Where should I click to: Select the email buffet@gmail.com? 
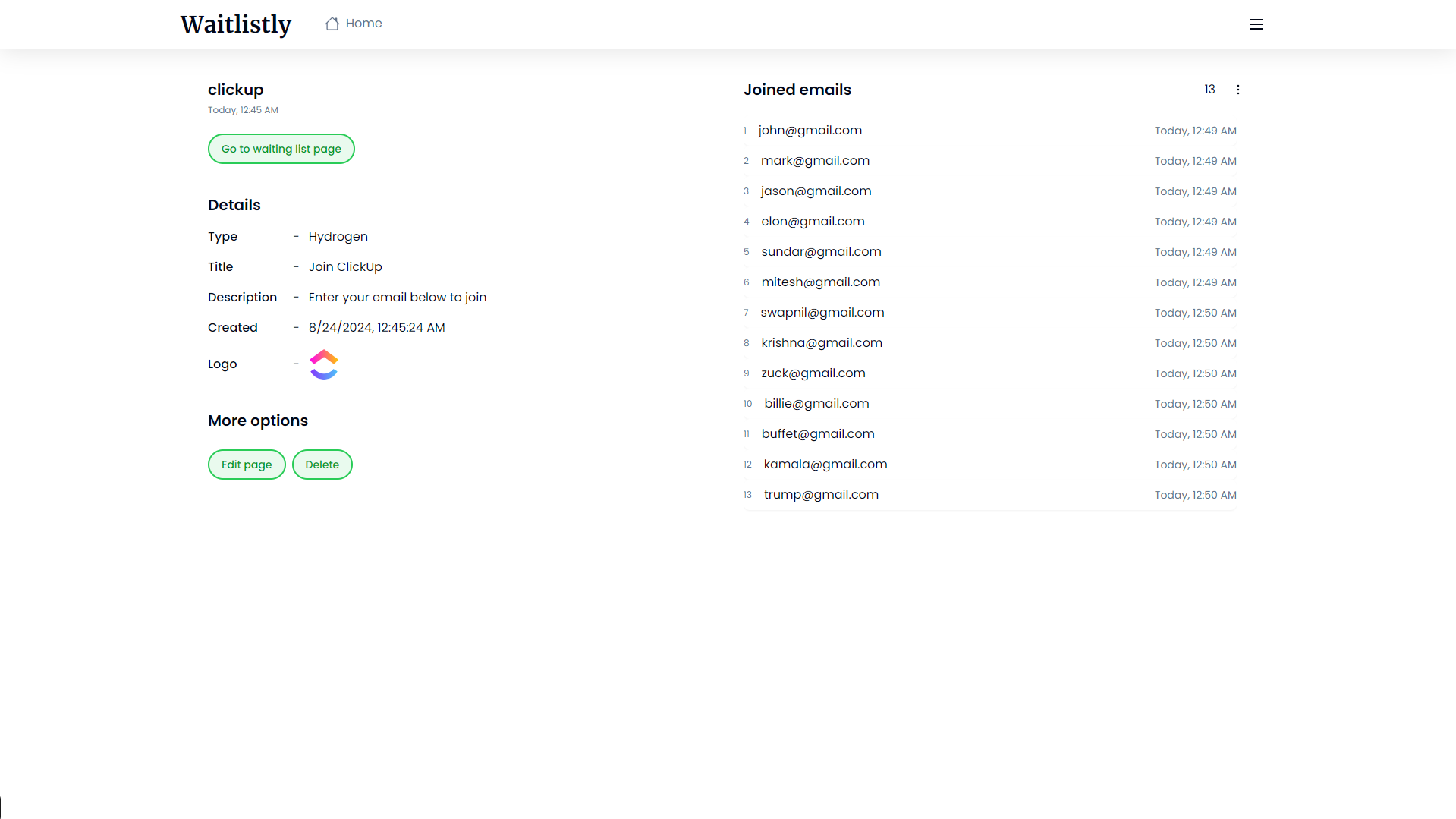819,434
